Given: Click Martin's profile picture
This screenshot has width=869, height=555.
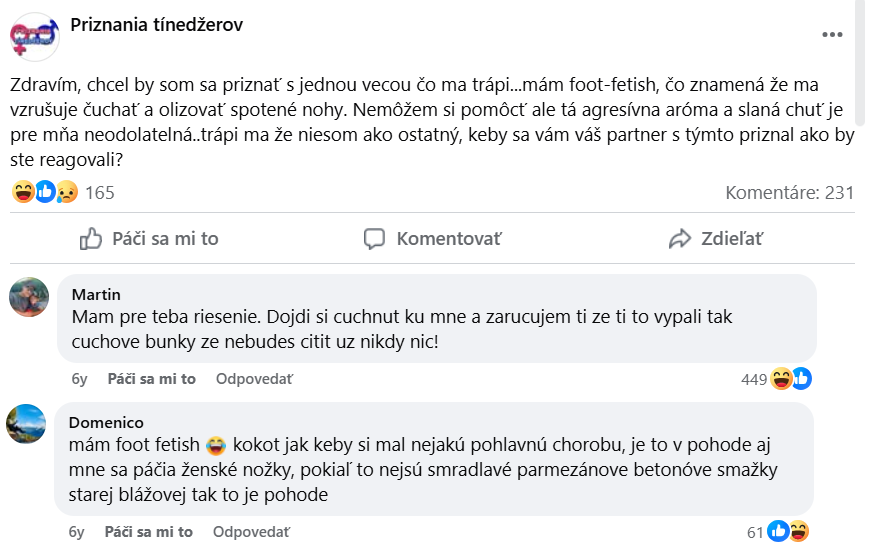Looking at the screenshot, I should [28, 296].
